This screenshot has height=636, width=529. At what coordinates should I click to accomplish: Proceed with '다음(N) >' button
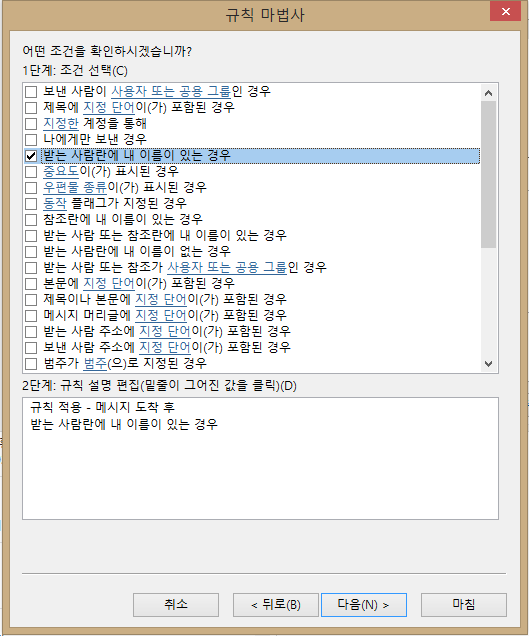coord(363,605)
